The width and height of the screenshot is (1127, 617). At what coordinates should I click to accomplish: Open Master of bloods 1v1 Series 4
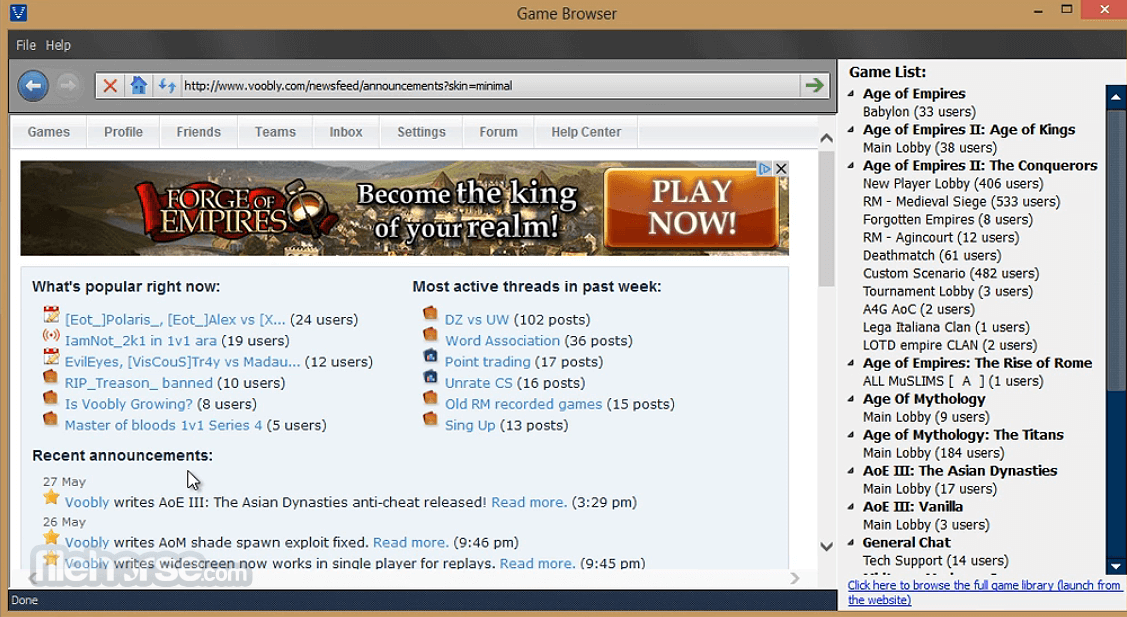[x=163, y=425]
